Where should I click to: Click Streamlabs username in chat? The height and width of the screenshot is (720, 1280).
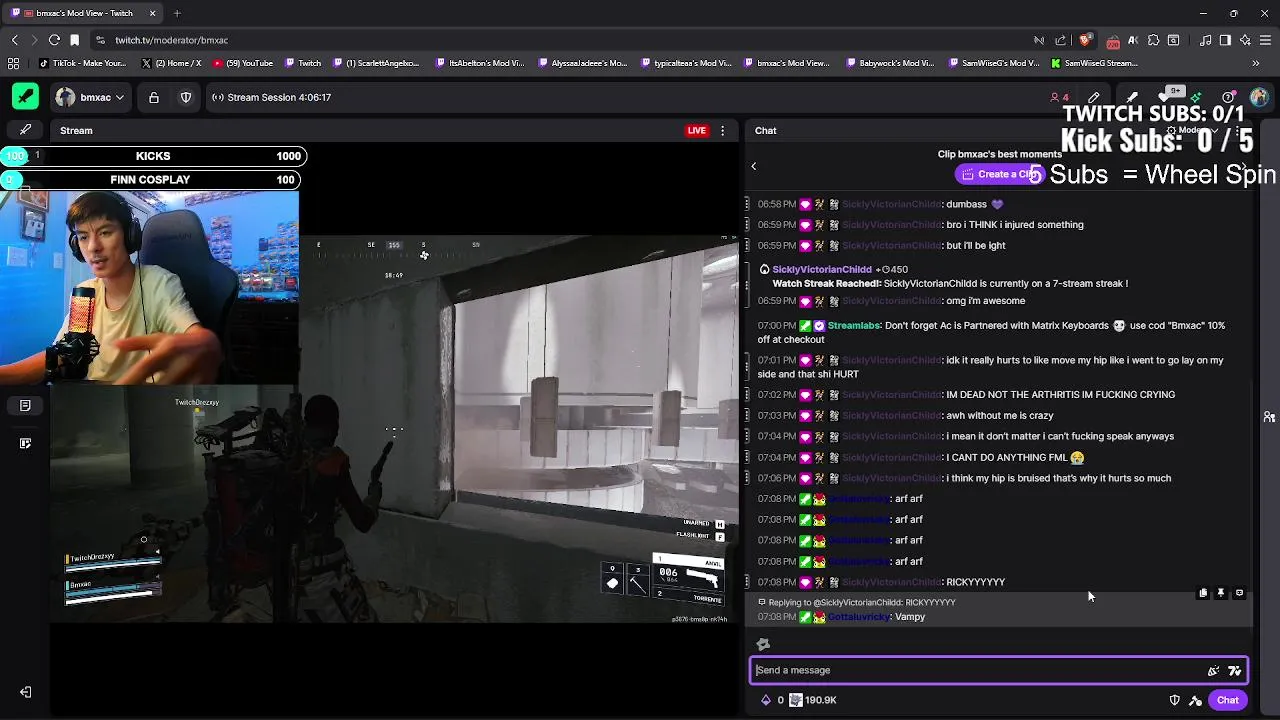coord(853,325)
